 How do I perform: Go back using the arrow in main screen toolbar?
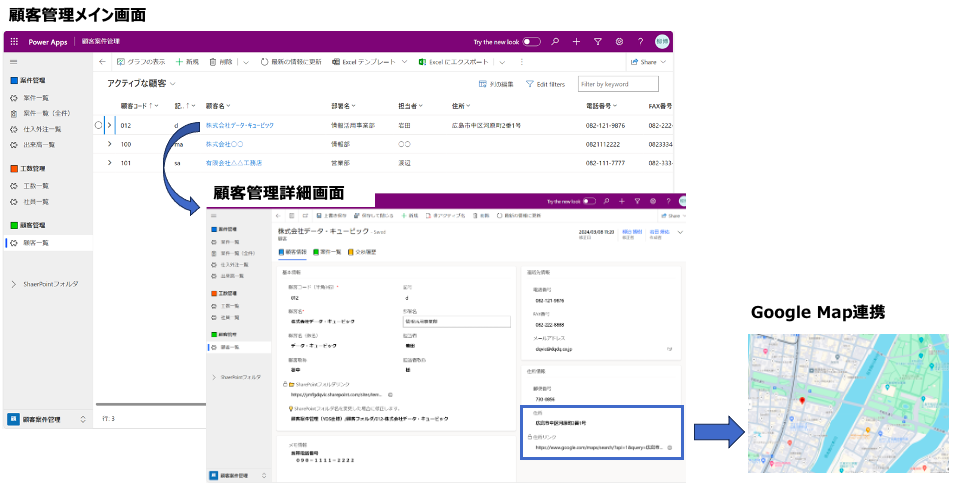pos(102,62)
